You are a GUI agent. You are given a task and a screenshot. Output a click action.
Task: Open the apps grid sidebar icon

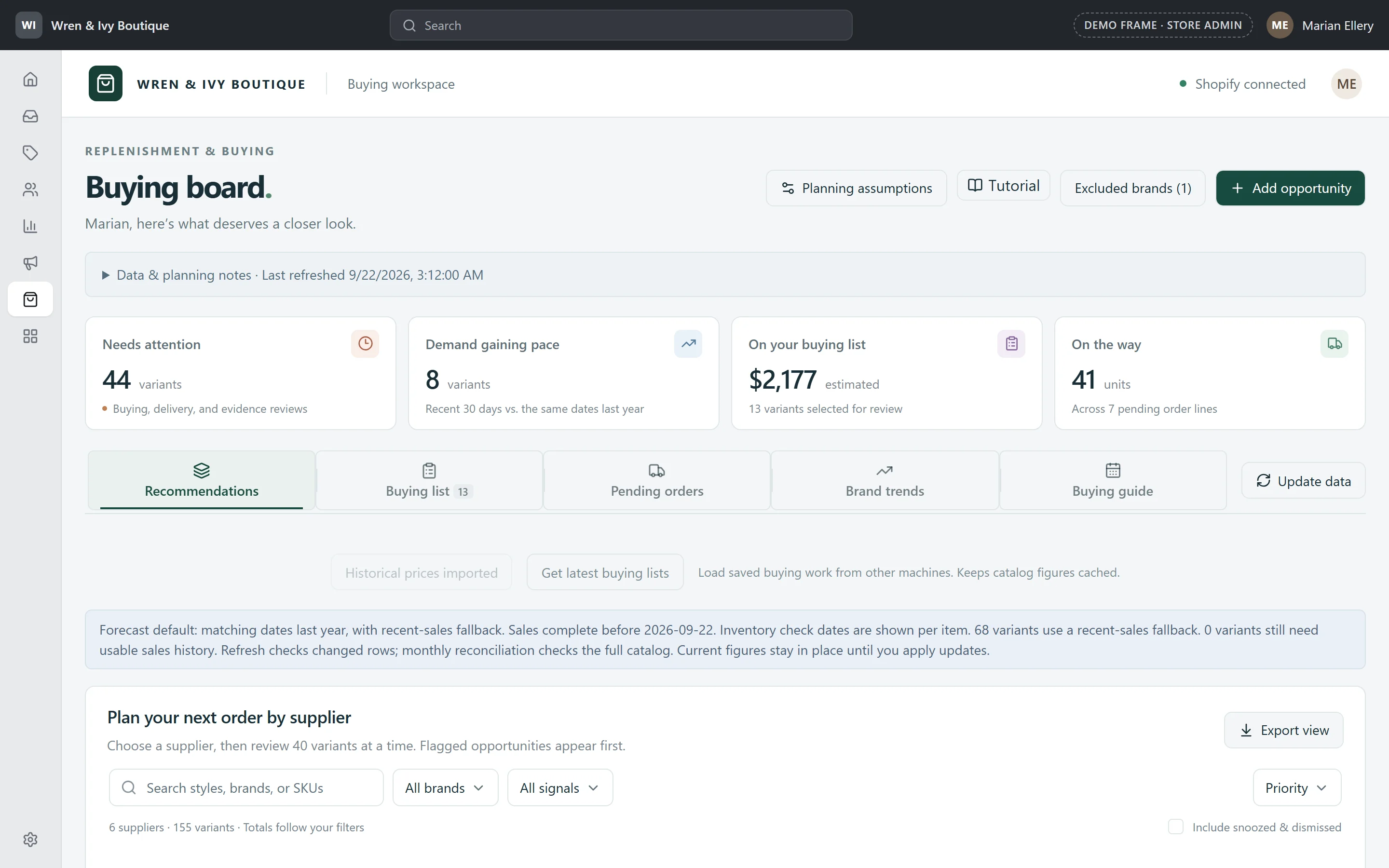(30, 336)
